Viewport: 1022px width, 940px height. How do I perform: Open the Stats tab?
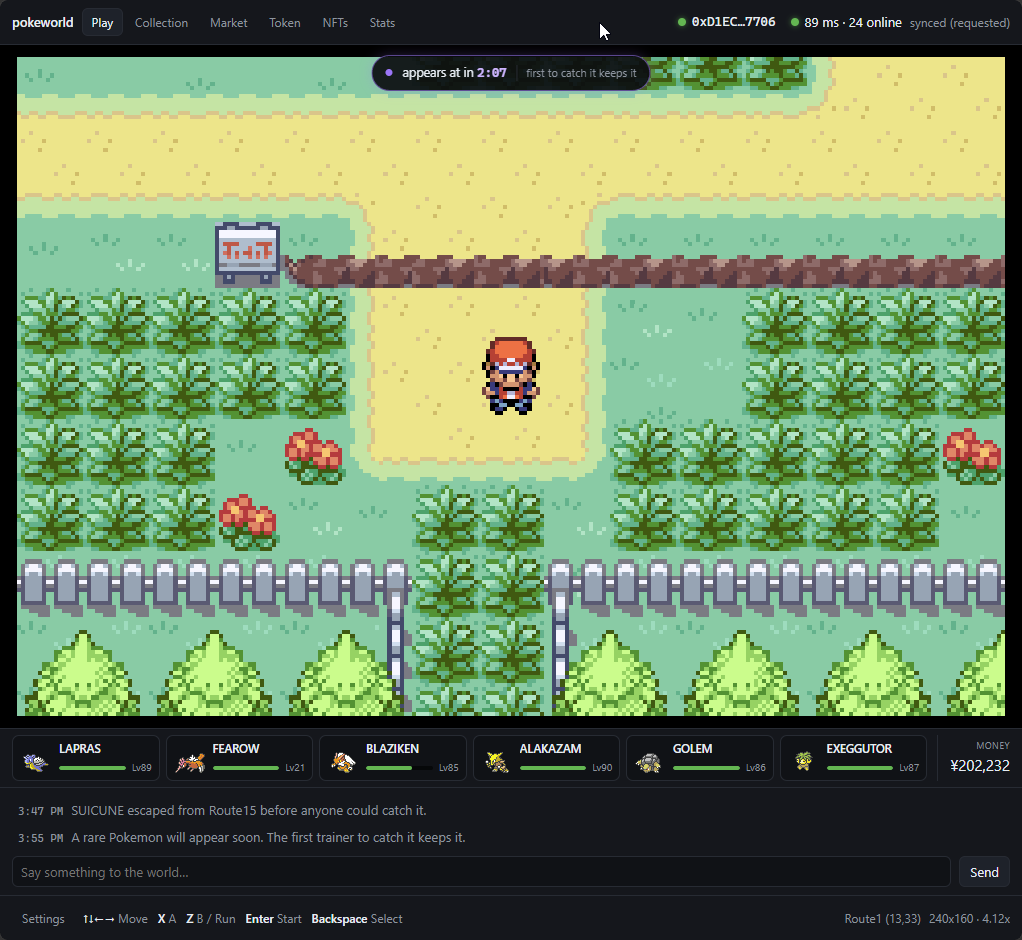[x=382, y=23]
